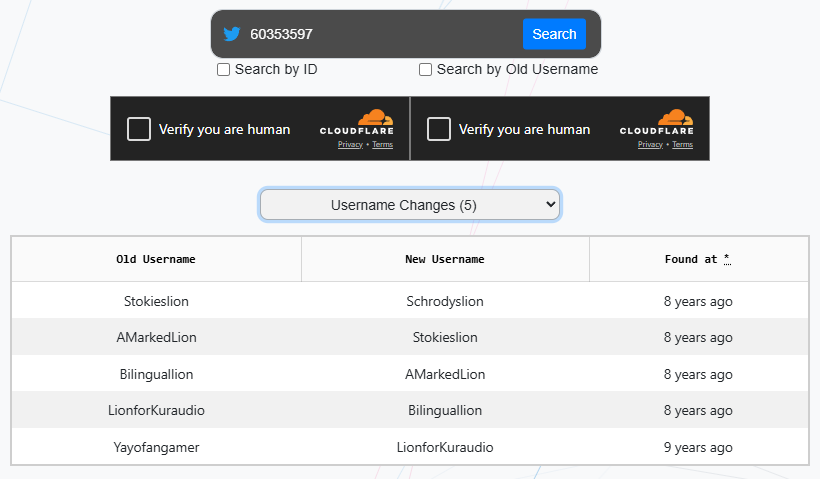The width and height of the screenshot is (820, 479).
Task: Click the New Username column header
Action: pos(445,259)
